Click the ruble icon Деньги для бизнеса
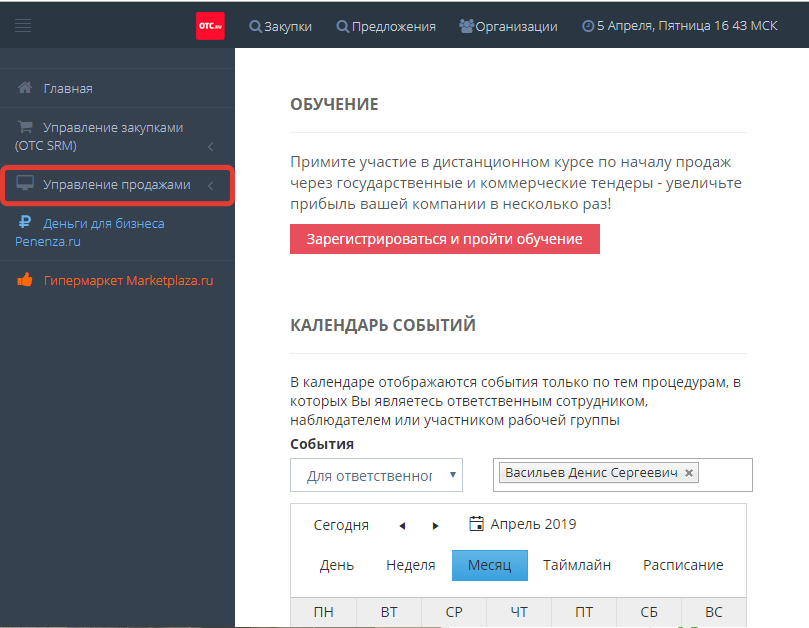Viewport: 809px width, 628px height. click(25, 223)
